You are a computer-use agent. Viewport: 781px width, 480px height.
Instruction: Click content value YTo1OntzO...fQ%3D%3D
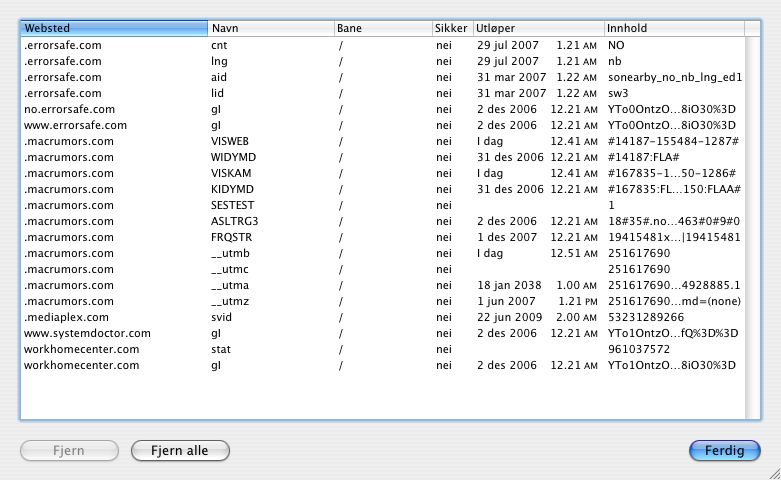(673, 333)
